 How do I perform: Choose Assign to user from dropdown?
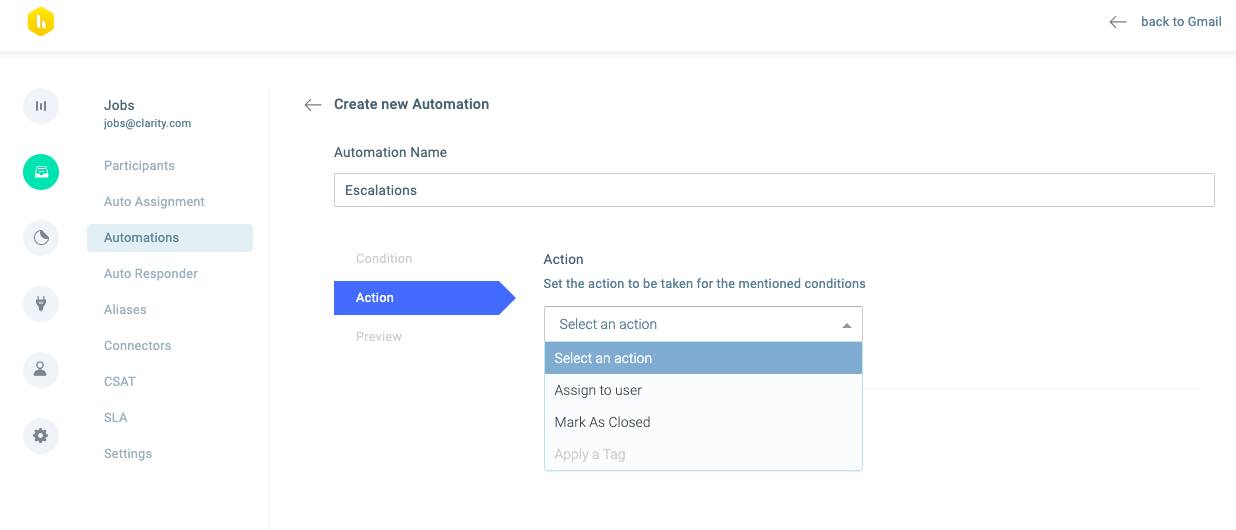coord(703,390)
